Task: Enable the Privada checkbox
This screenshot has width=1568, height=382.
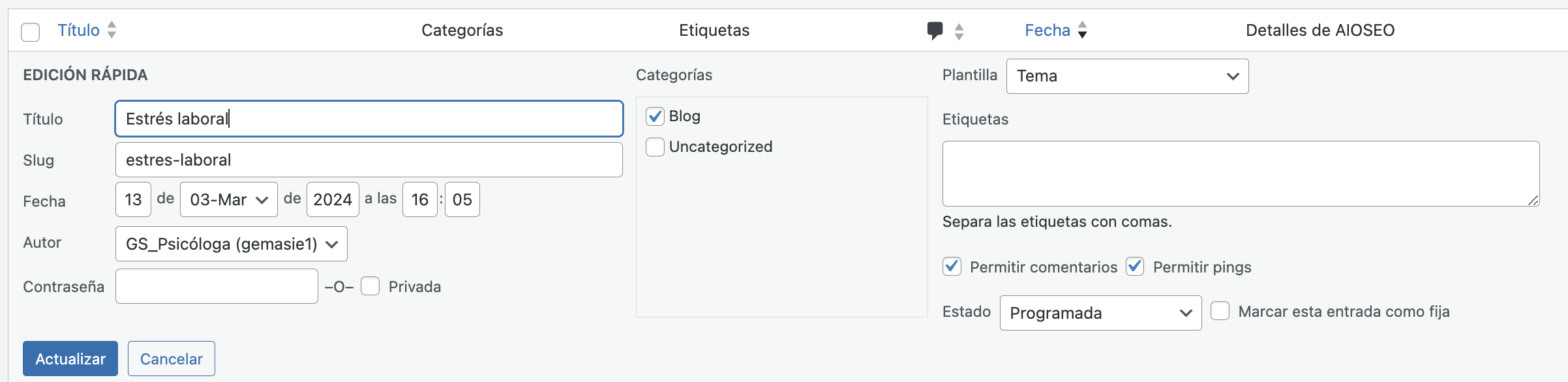Action: coord(370,286)
